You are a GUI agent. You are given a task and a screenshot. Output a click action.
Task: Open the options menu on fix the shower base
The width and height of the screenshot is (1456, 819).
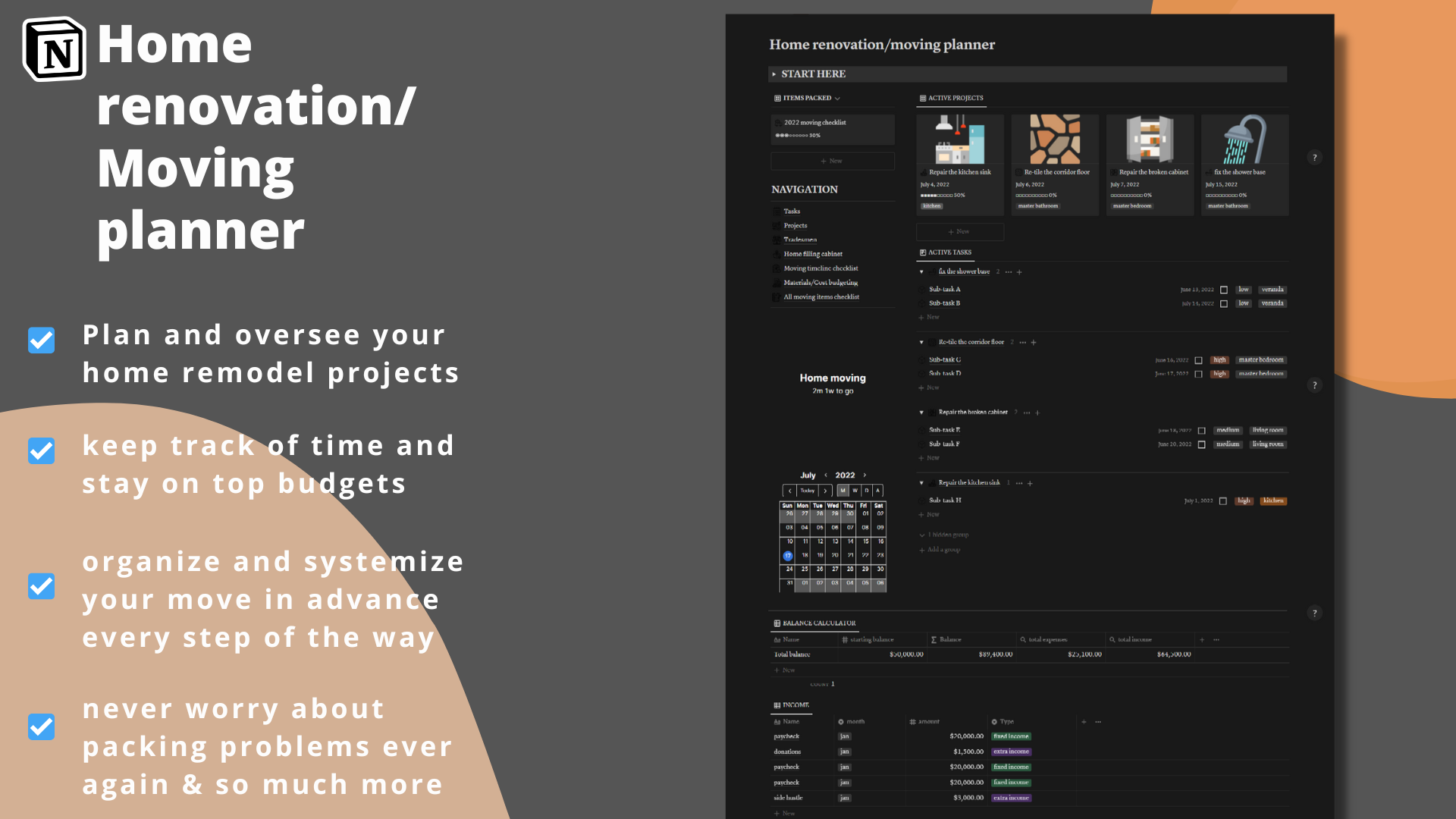(1009, 271)
